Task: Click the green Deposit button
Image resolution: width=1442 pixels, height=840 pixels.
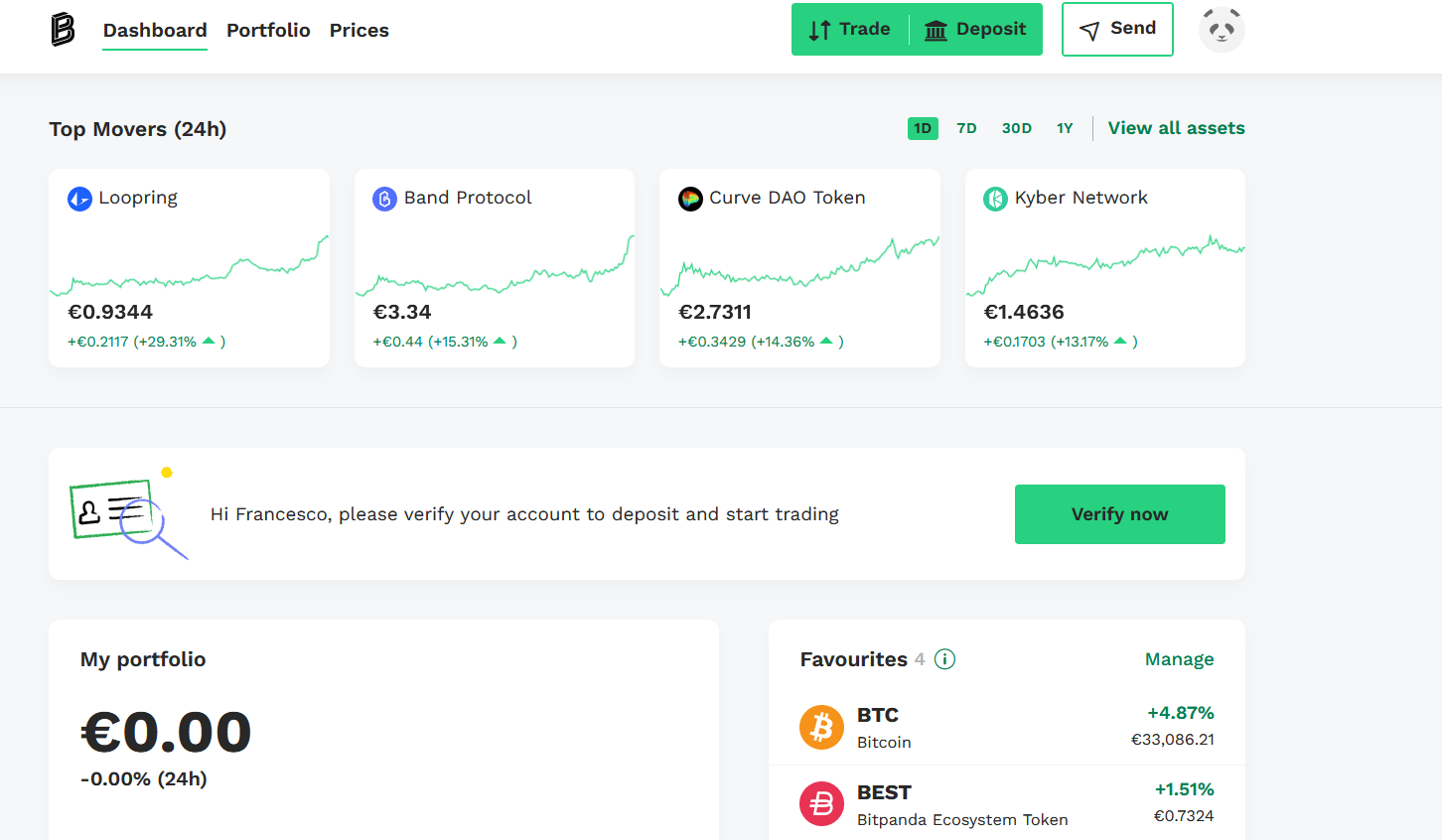Action: click(976, 30)
